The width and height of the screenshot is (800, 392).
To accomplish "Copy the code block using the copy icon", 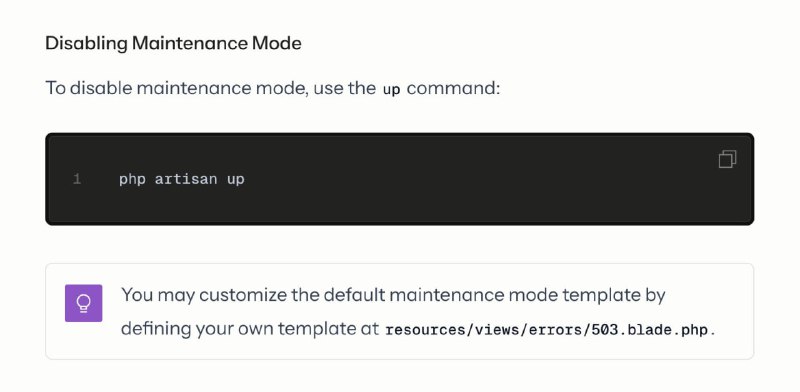I will pos(727,159).
